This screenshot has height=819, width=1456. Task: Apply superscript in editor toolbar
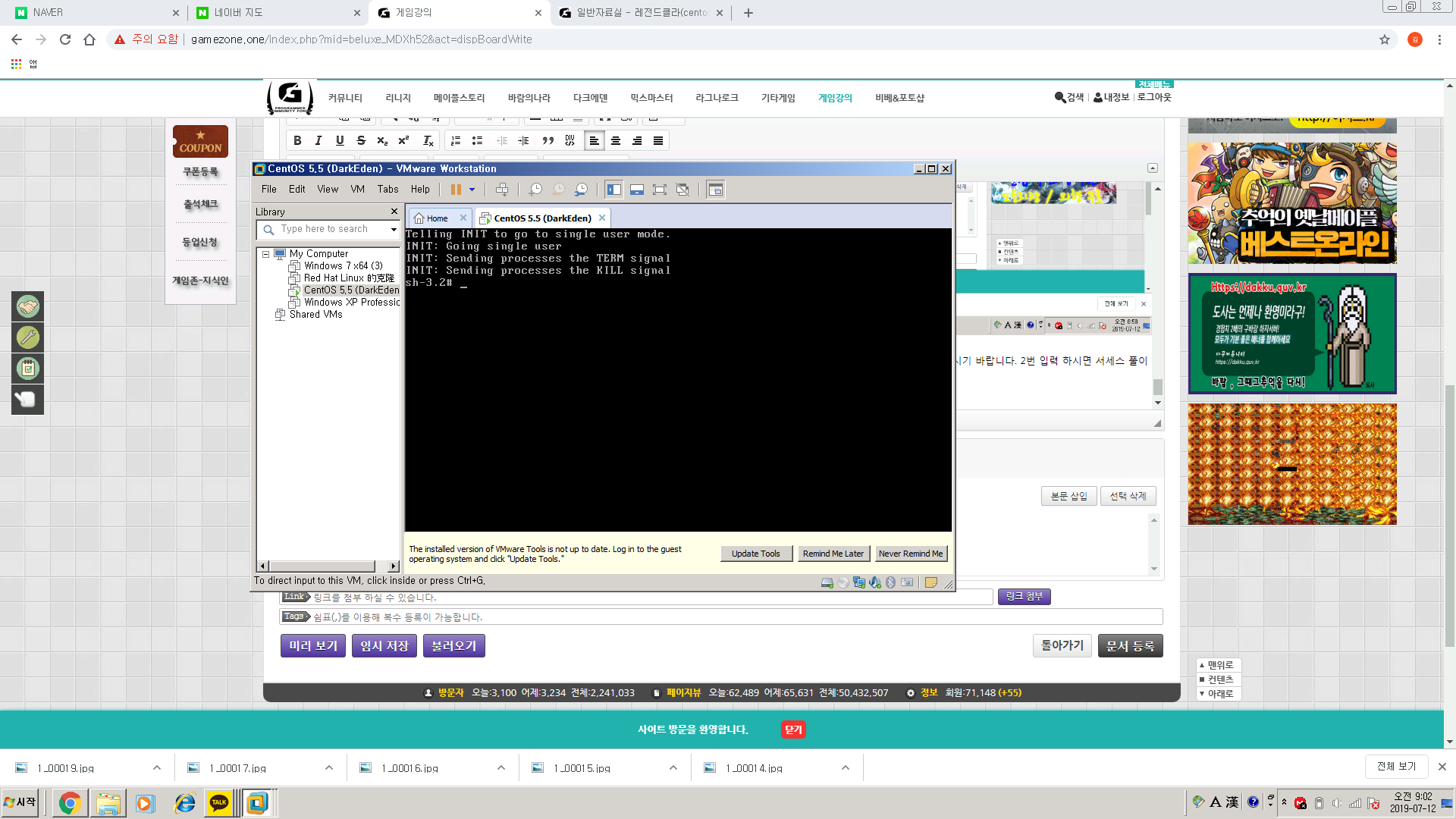(403, 140)
